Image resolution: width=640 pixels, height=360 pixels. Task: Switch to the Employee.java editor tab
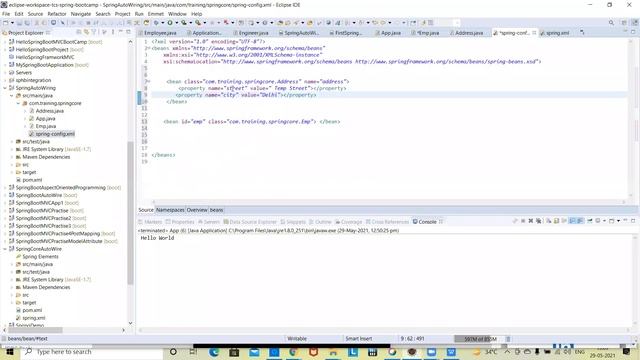pyautogui.click(x=160, y=33)
